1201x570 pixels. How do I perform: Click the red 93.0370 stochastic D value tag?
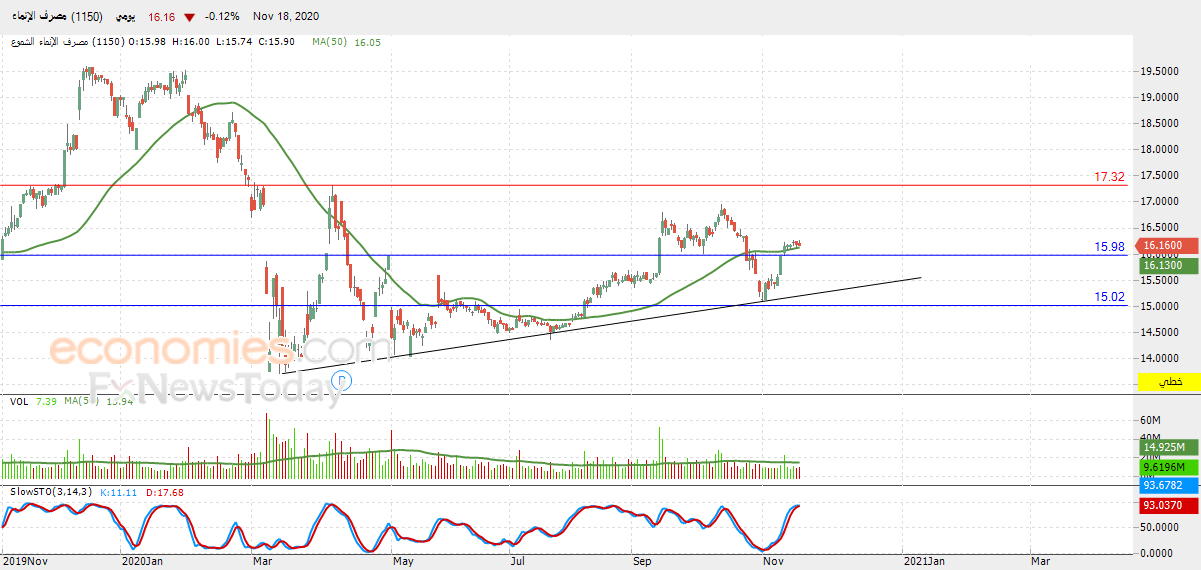tap(1168, 506)
